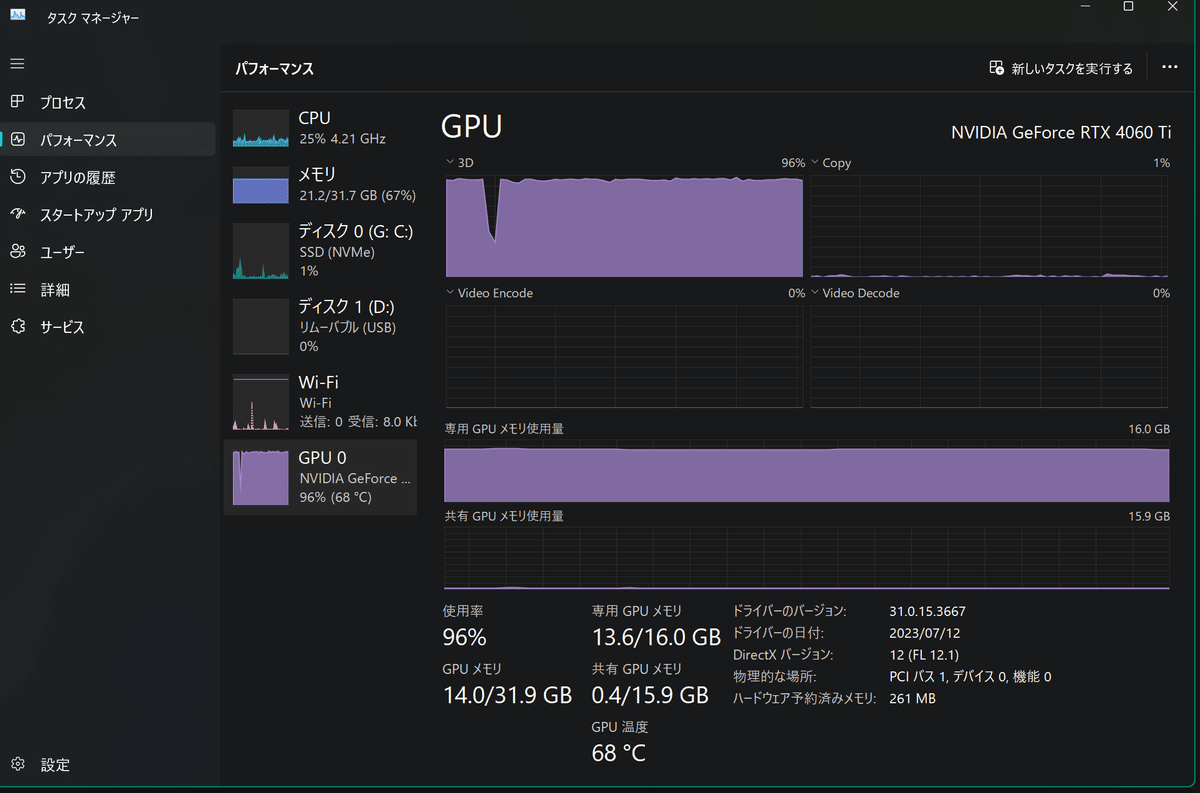Open the hamburger navigation menu
1200x793 pixels.
point(17,64)
